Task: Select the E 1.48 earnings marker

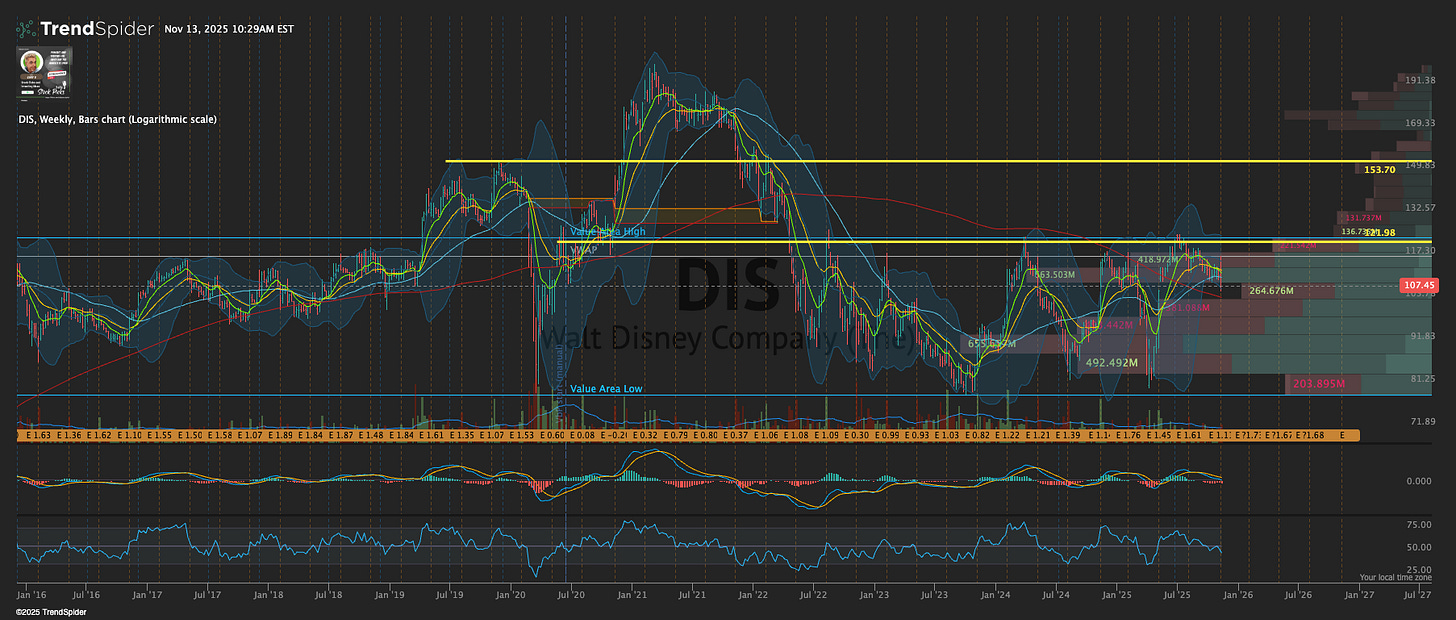Action: 371,435
